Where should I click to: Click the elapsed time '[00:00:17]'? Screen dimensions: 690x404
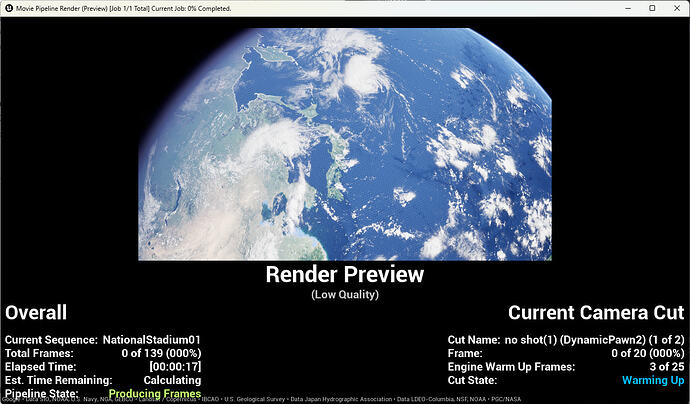(x=175, y=367)
